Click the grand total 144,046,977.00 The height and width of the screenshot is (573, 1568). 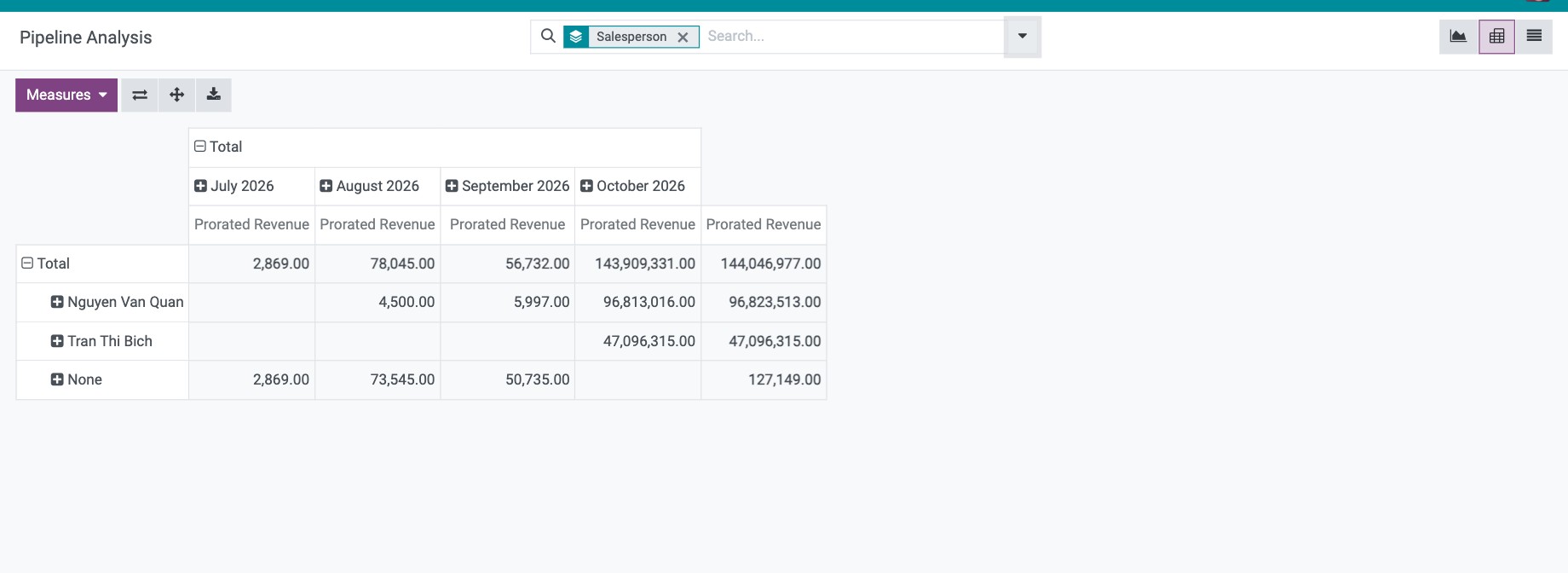click(764, 263)
